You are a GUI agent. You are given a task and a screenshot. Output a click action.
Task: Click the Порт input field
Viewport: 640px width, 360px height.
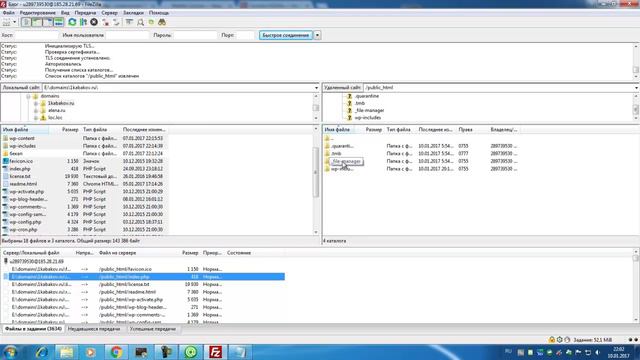[x=245, y=35]
